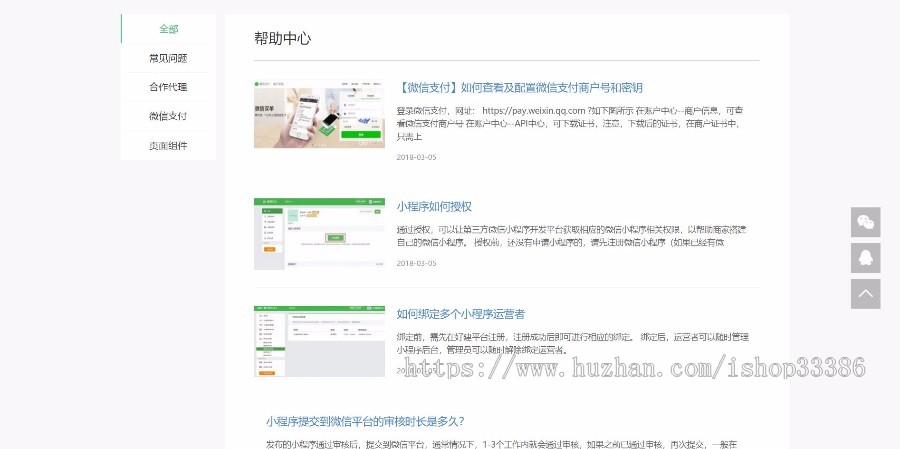Screen dimensions: 900x449
Task: Open the QQ contact floating icon
Action: (866, 258)
